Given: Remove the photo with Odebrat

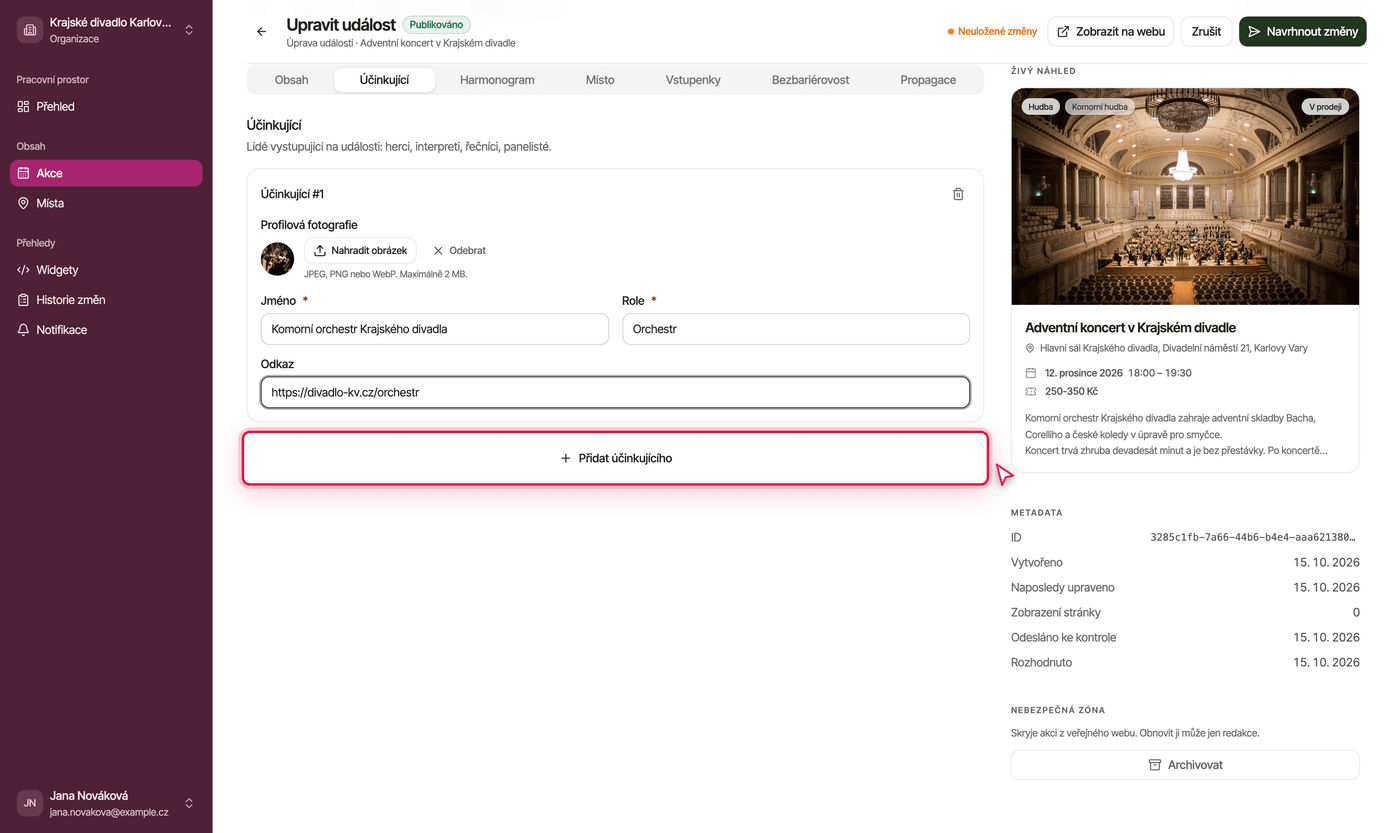Looking at the screenshot, I should pyautogui.click(x=459, y=251).
